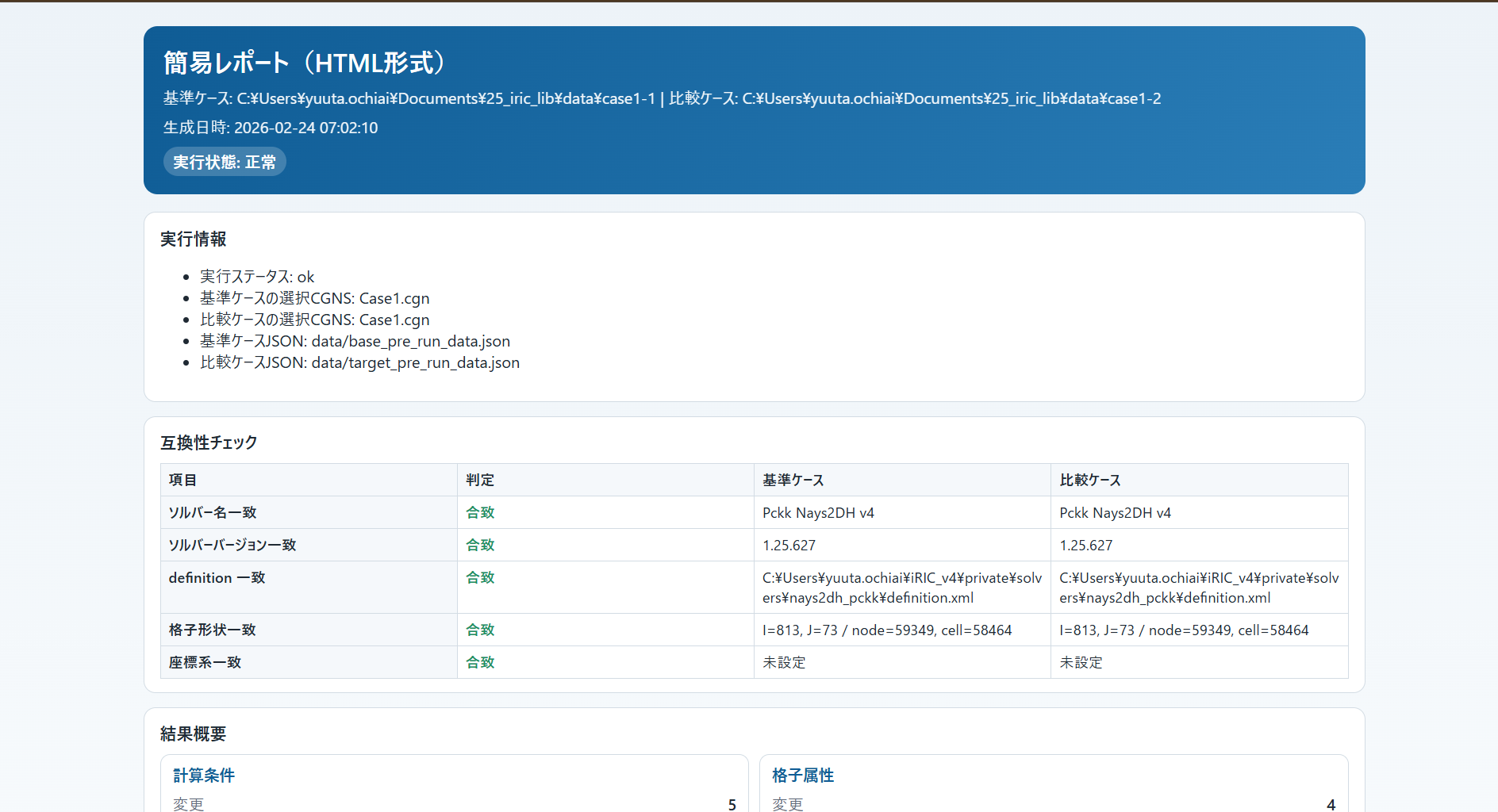Select the 互換性チェック section heading
Screen dimensions: 1498x812
point(208,442)
